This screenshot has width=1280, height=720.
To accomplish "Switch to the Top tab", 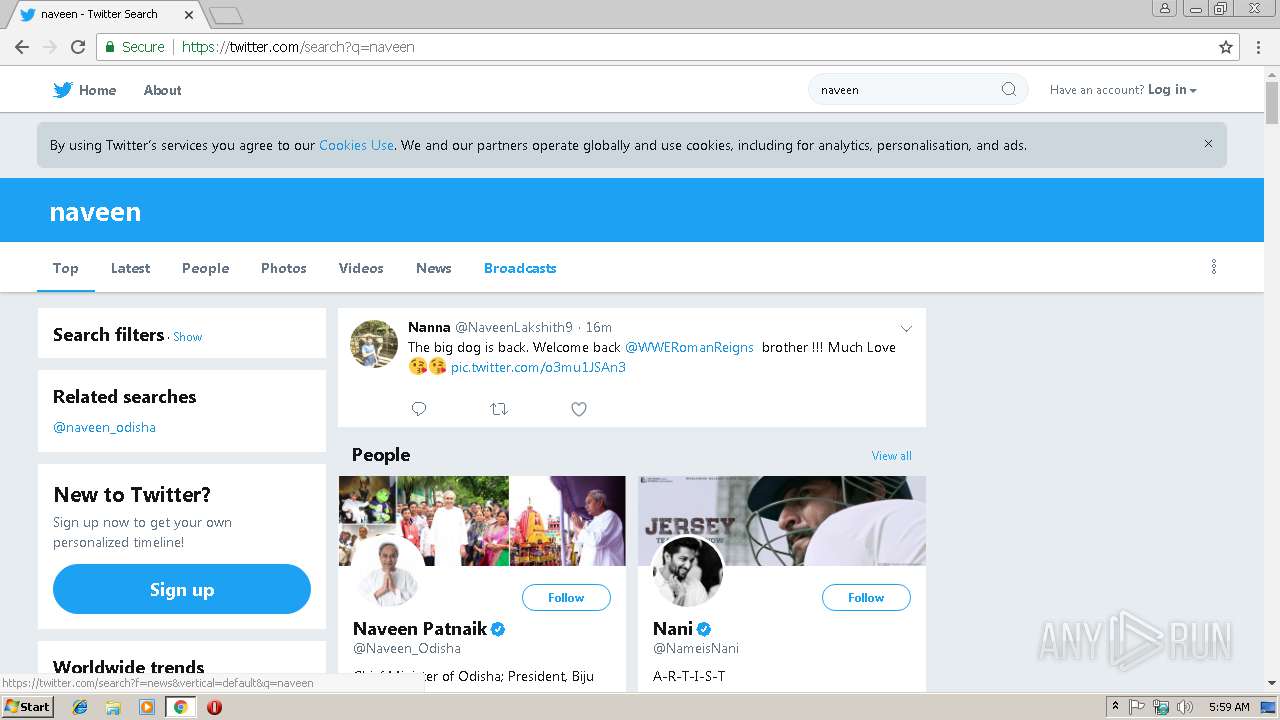I will tap(66, 268).
